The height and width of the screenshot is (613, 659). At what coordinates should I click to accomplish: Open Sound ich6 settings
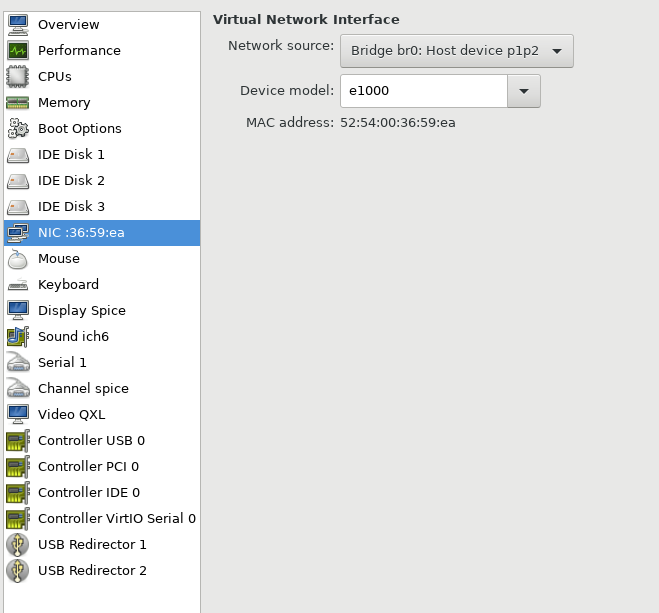(x=102, y=337)
